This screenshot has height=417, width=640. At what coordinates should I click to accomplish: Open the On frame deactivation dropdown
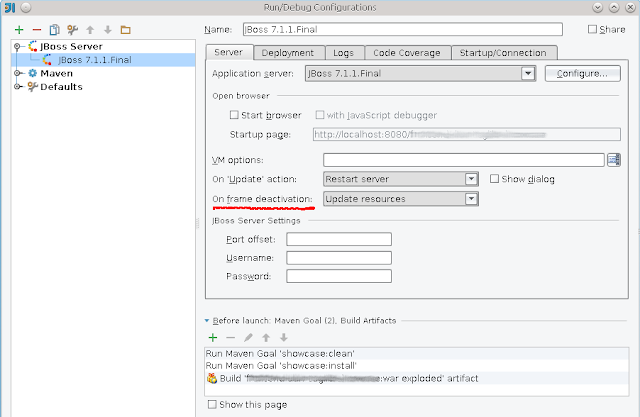coord(471,199)
